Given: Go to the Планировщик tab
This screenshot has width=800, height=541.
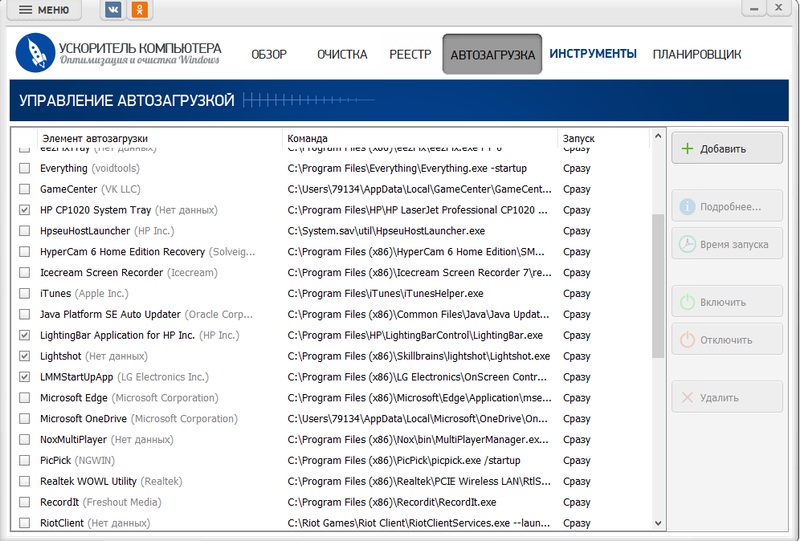Looking at the screenshot, I should [x=696, y=54].
